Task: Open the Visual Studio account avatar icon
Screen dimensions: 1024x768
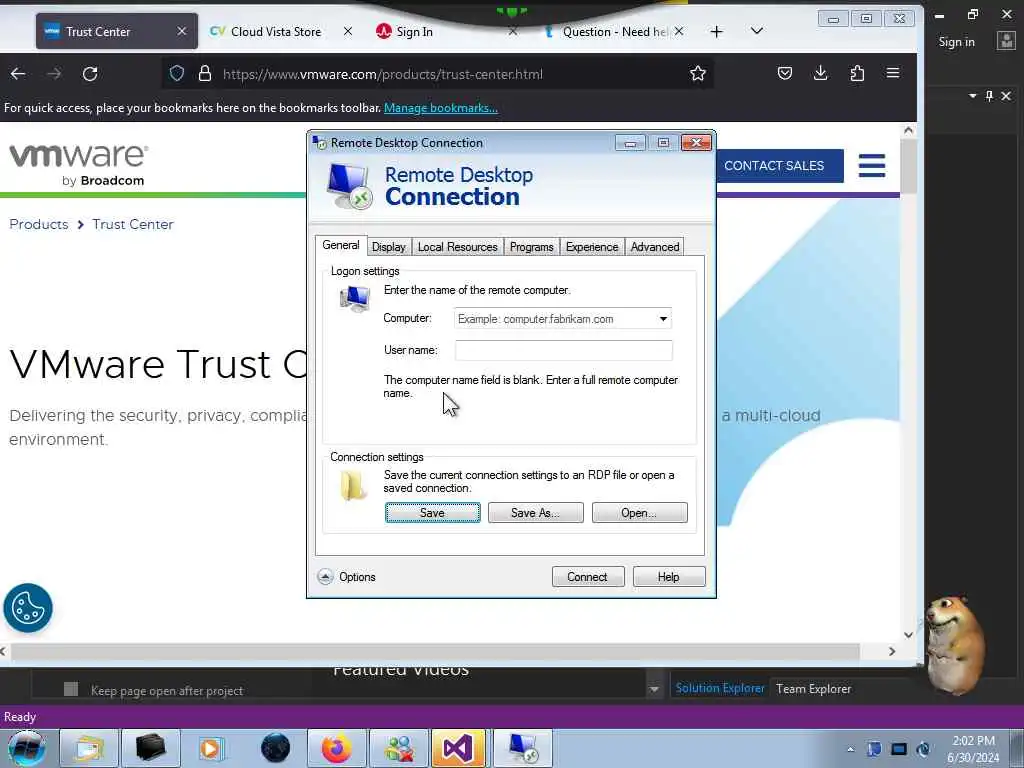Action: point(1006,41)
